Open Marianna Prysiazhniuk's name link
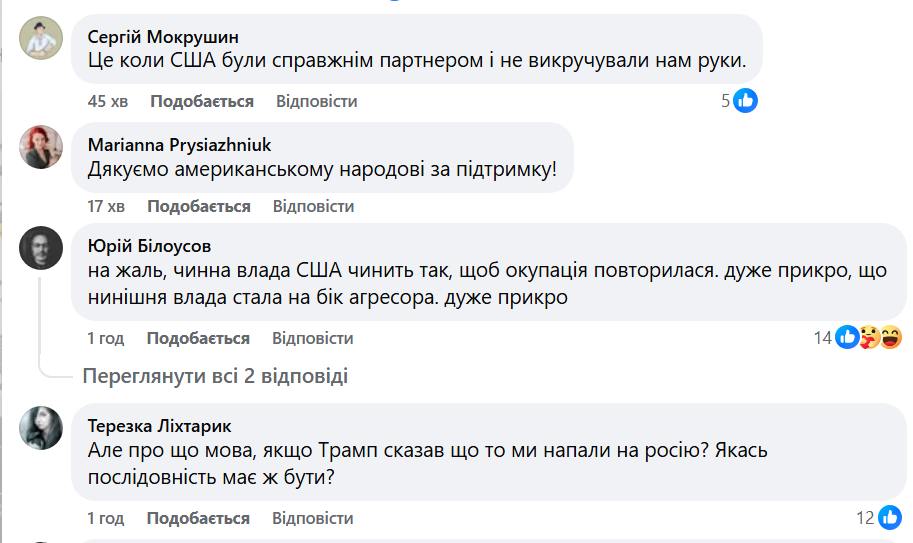The image size is (913, 543). (179, 144)
